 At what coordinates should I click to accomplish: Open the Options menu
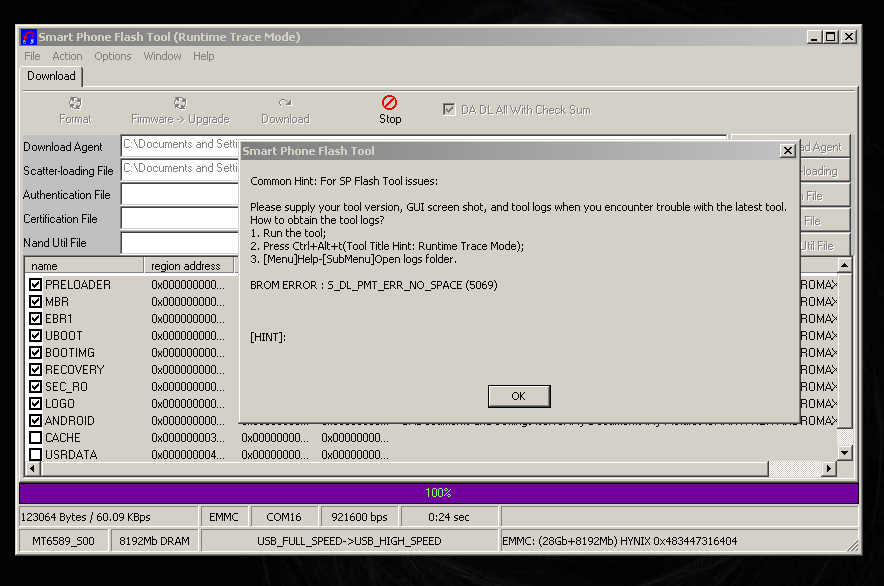[x=113, y=57]
